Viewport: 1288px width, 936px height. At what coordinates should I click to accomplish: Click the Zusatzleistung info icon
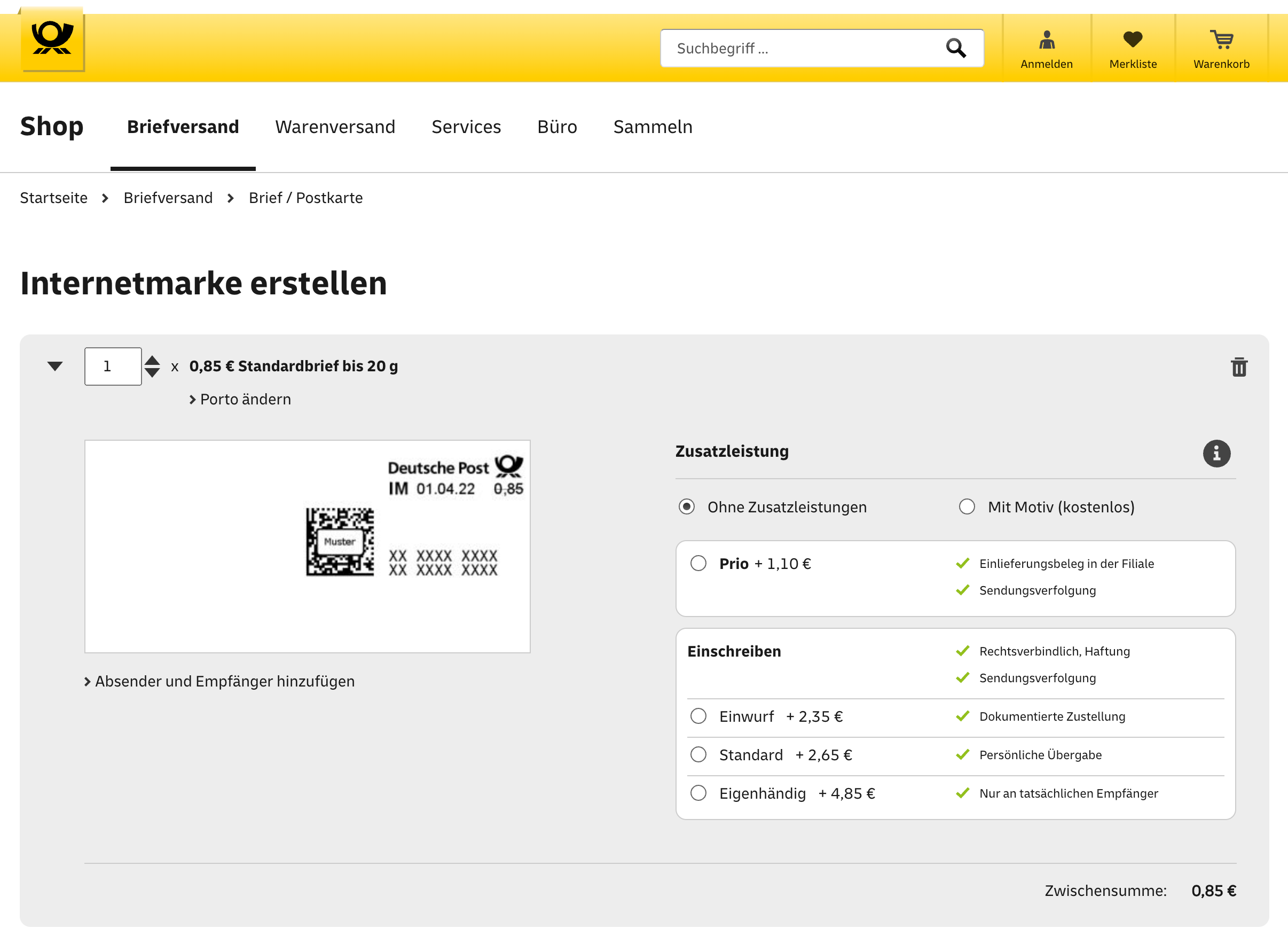click(1216, 454)
